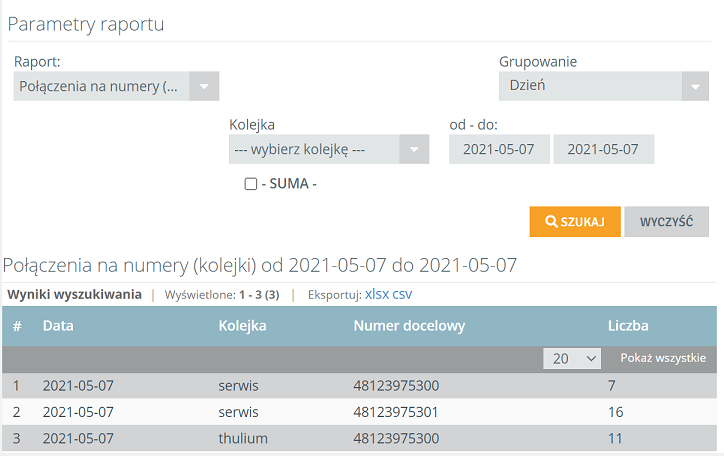The image size is (724, 456).
Task: Click number 48123975300 in thulium row
Action: click(396, 438)
